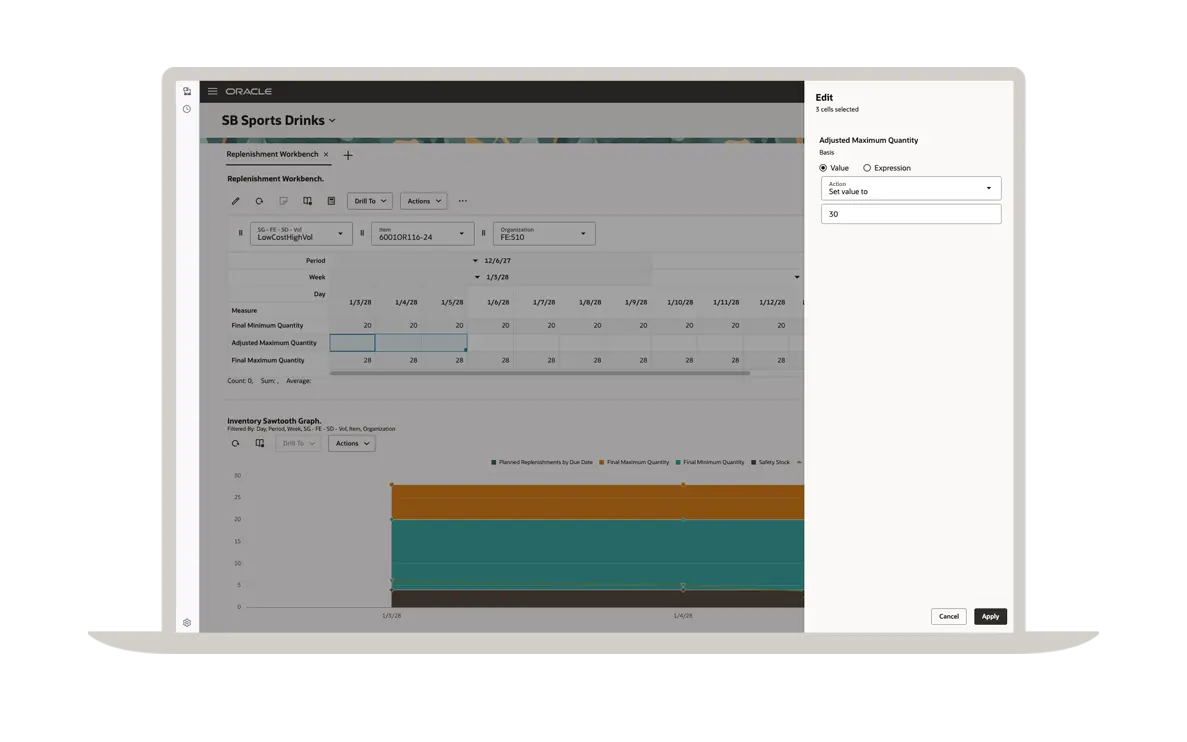Select the Value radio button
The height and width of the screenshot is (742, 1187).
point(823,168)
